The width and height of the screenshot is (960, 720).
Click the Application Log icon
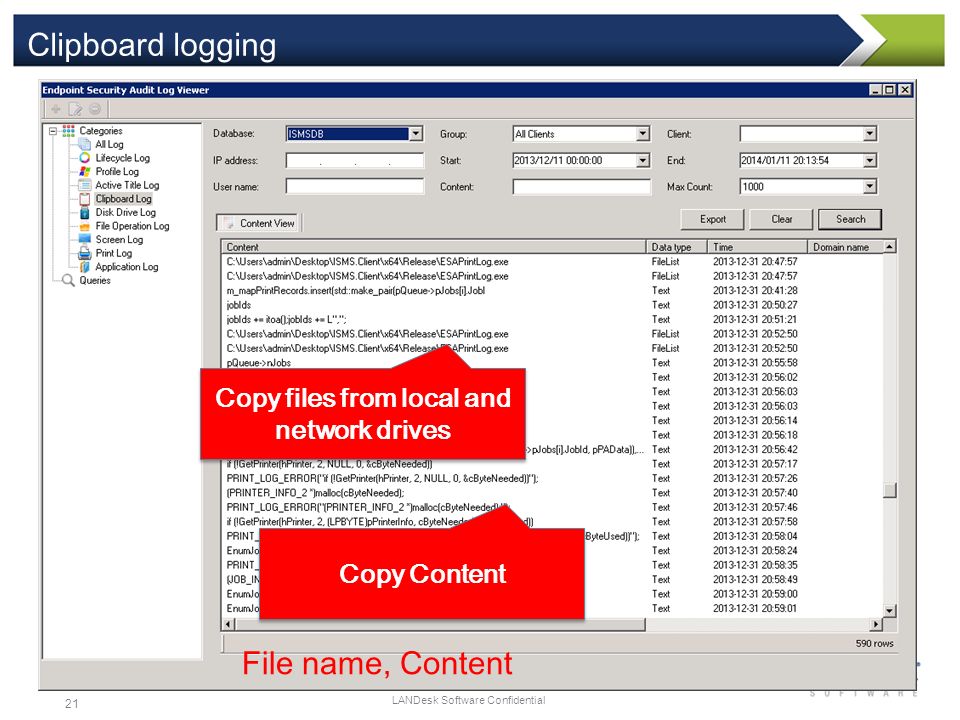pos(84,267)
